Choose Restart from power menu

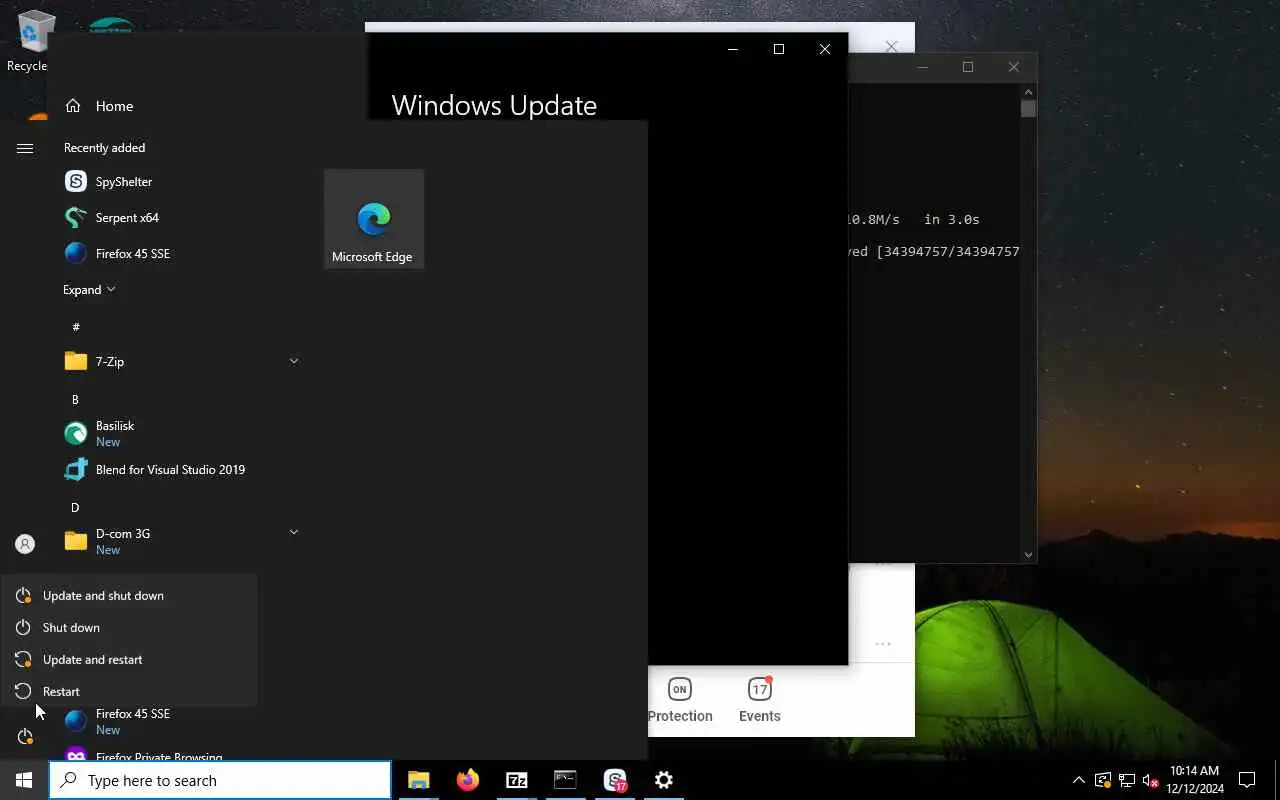click(x=129, y=692)
